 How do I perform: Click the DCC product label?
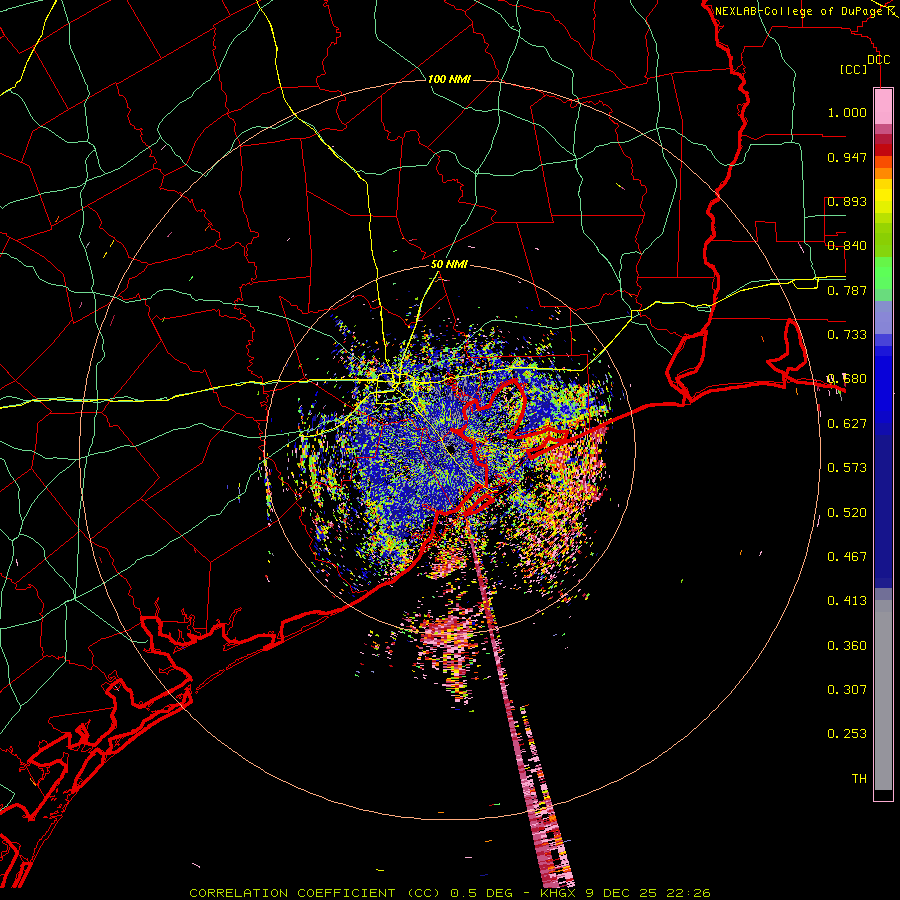[878, 60]
